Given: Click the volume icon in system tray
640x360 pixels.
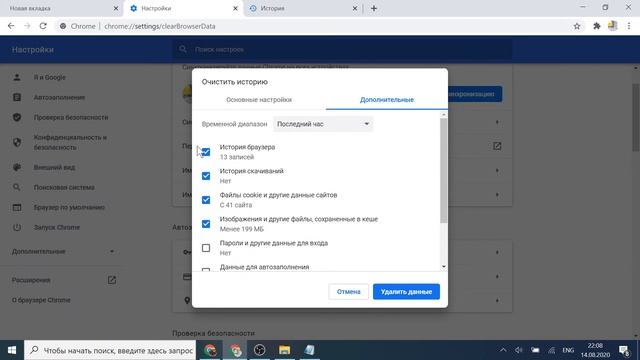Looking at the screenshot, I should point(518,350).
